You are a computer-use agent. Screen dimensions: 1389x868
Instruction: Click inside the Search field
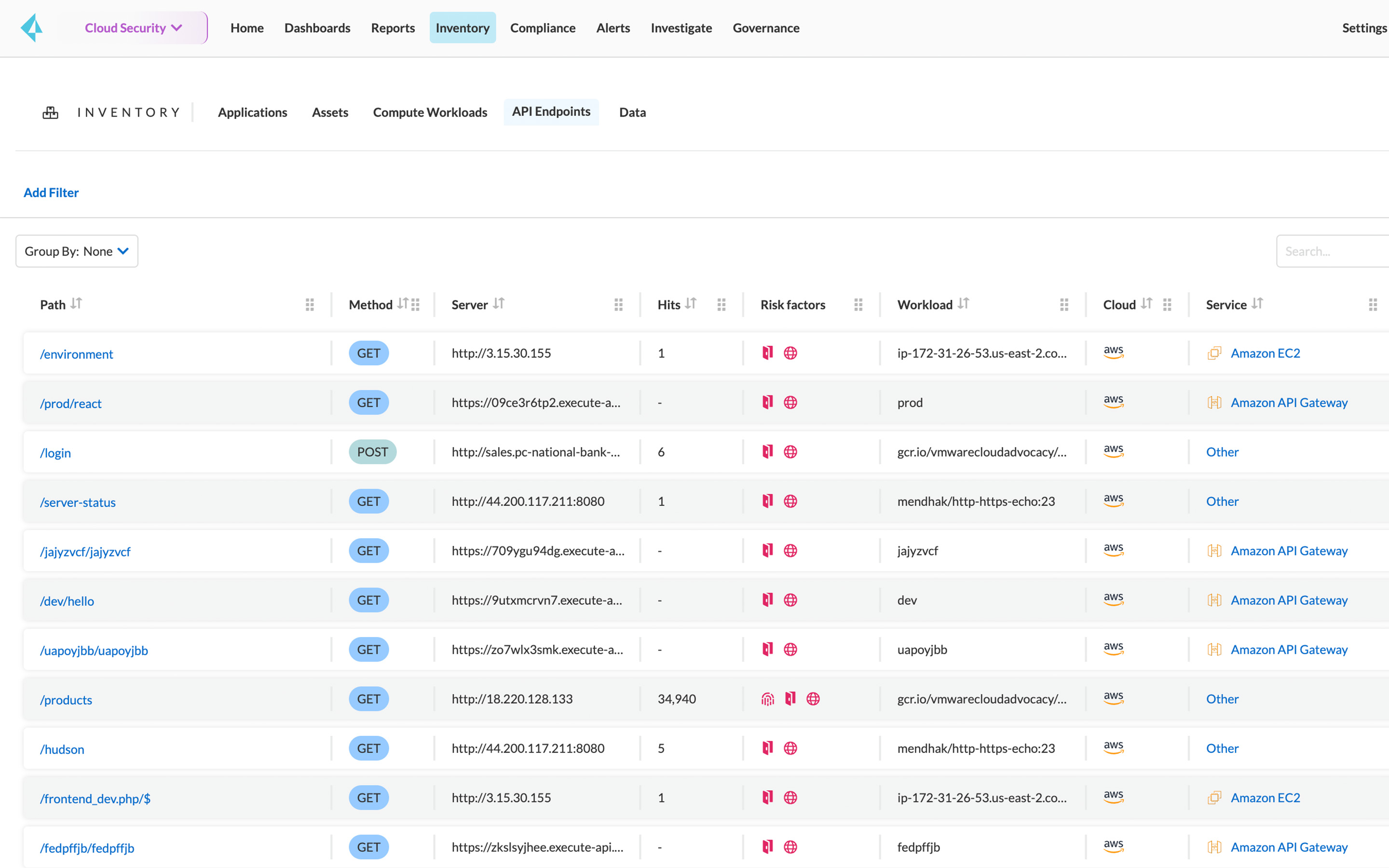pyautogui.click(x=1337, y=251)
